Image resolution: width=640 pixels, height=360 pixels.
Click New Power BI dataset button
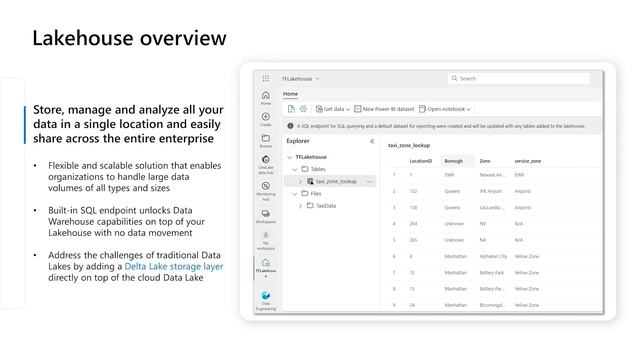[x=384, y=109]
